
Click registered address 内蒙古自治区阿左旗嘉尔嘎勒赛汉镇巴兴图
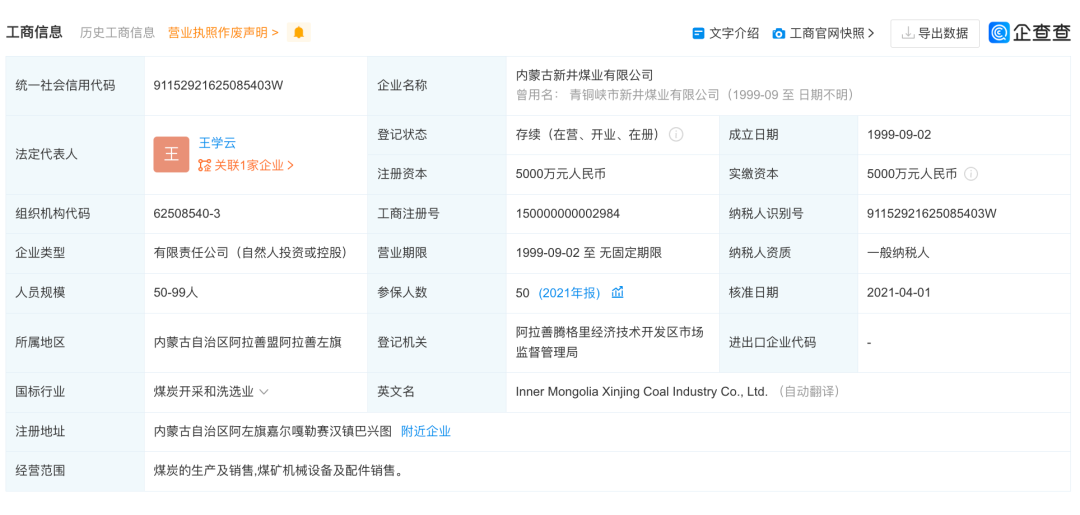(x=273, y=432)
